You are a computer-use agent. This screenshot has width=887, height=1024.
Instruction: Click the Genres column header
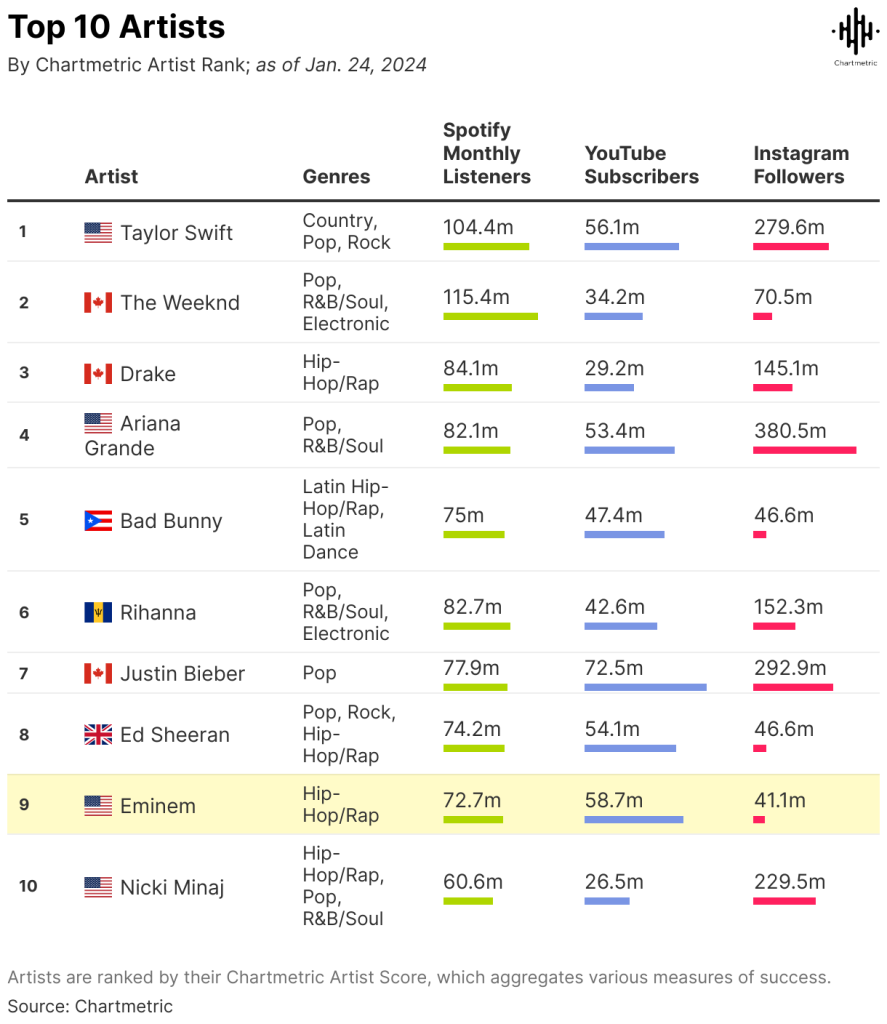336,176
